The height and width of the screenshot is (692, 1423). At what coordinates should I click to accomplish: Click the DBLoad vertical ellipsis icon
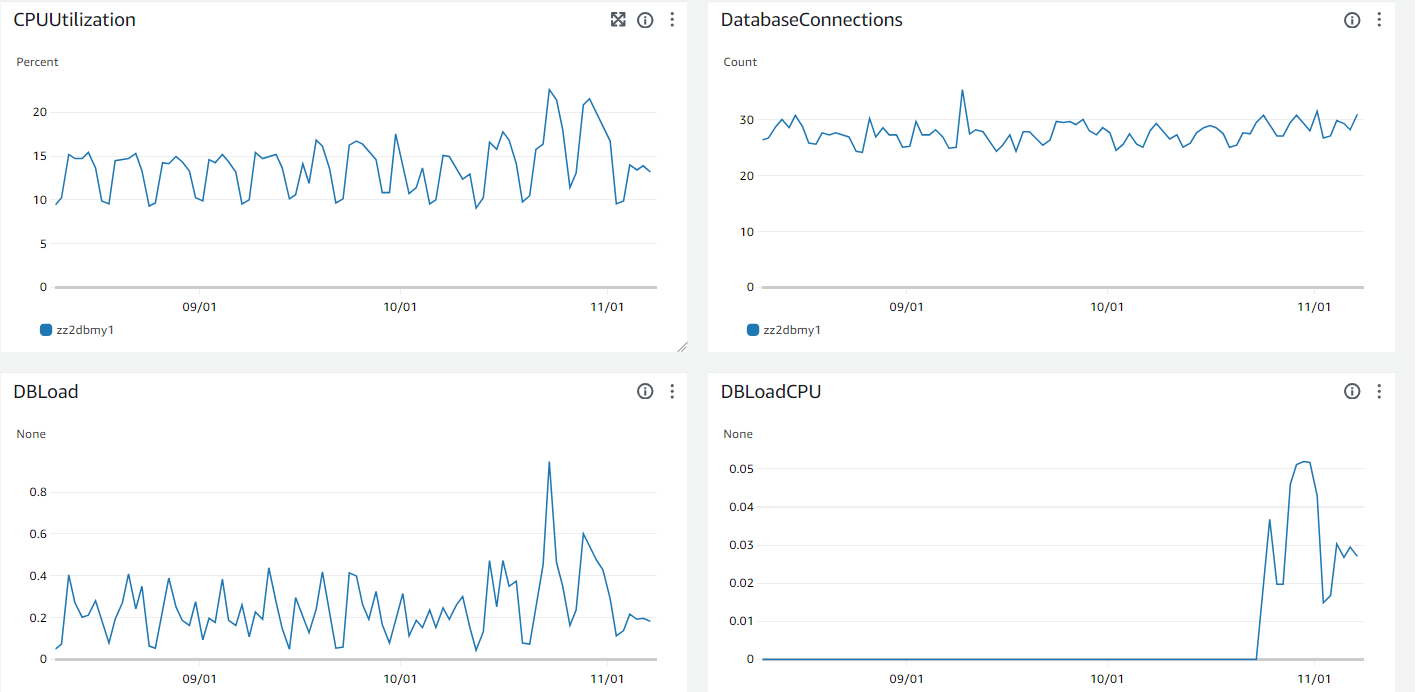pos(671,391)
